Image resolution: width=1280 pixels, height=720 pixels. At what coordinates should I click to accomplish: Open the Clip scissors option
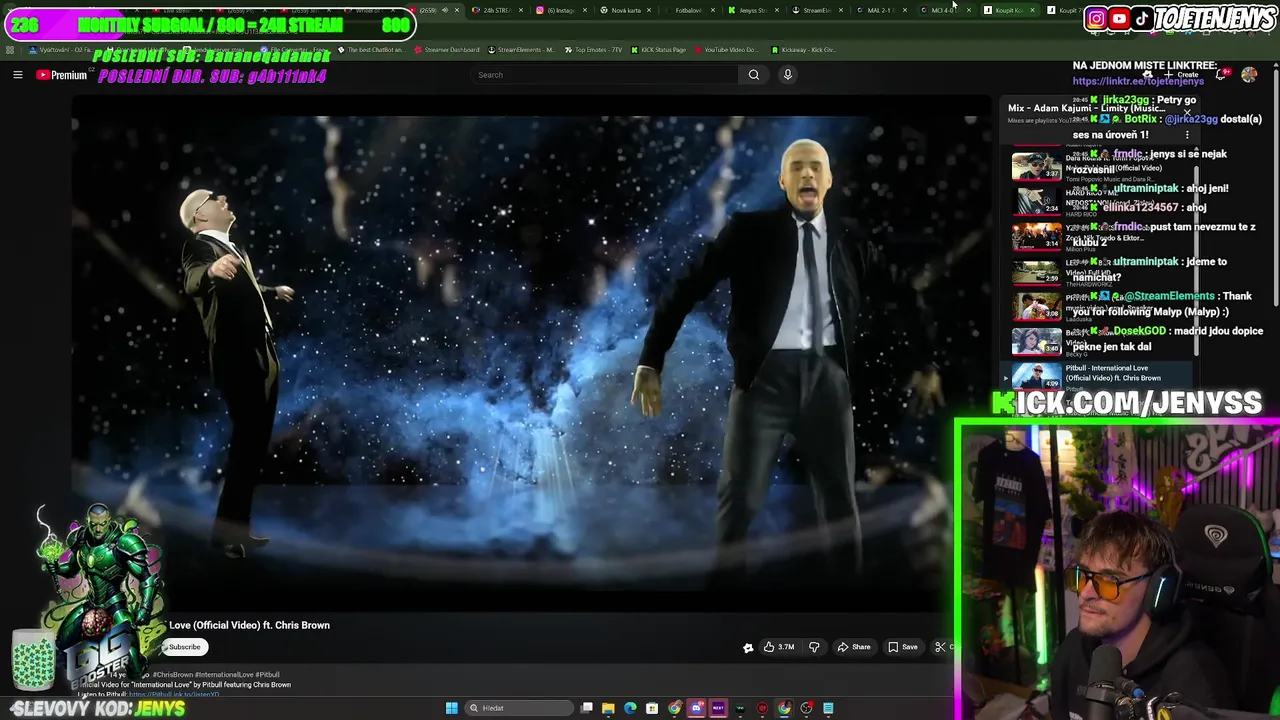[x=940, y=647]
